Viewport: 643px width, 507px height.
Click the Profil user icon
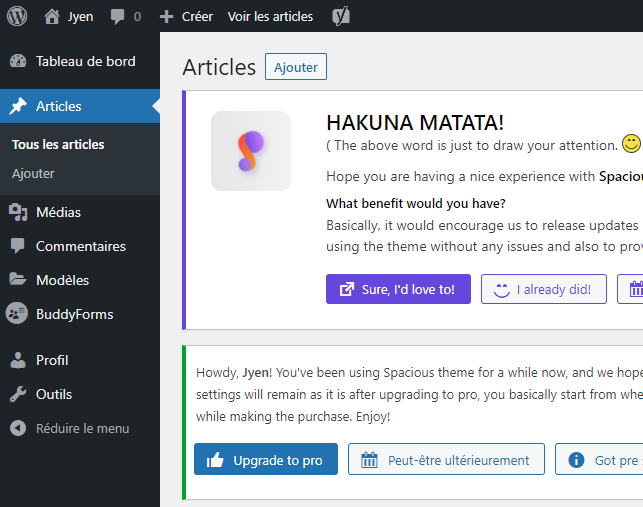[x=18, y=360]
